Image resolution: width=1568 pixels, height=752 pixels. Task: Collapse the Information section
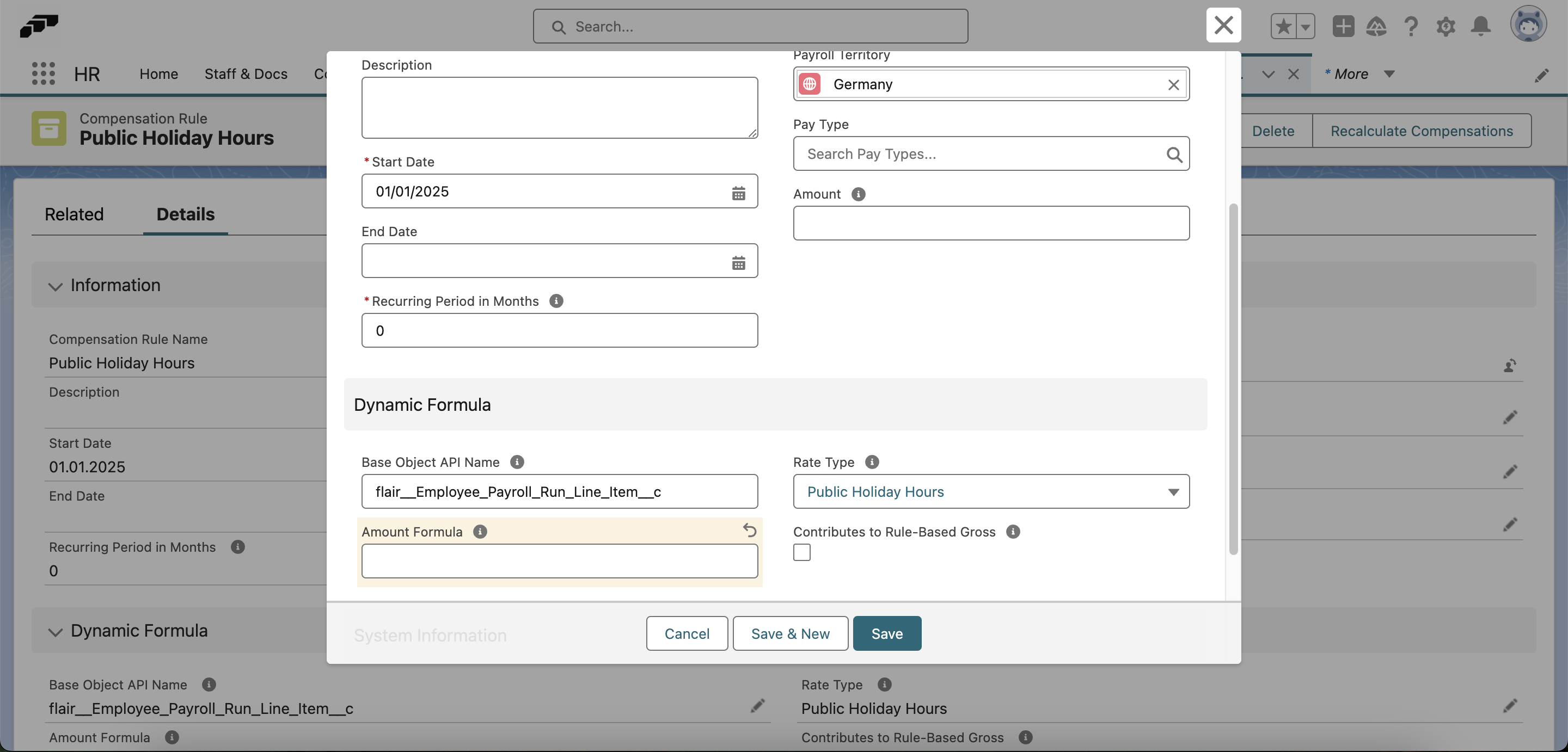point(55,287)
